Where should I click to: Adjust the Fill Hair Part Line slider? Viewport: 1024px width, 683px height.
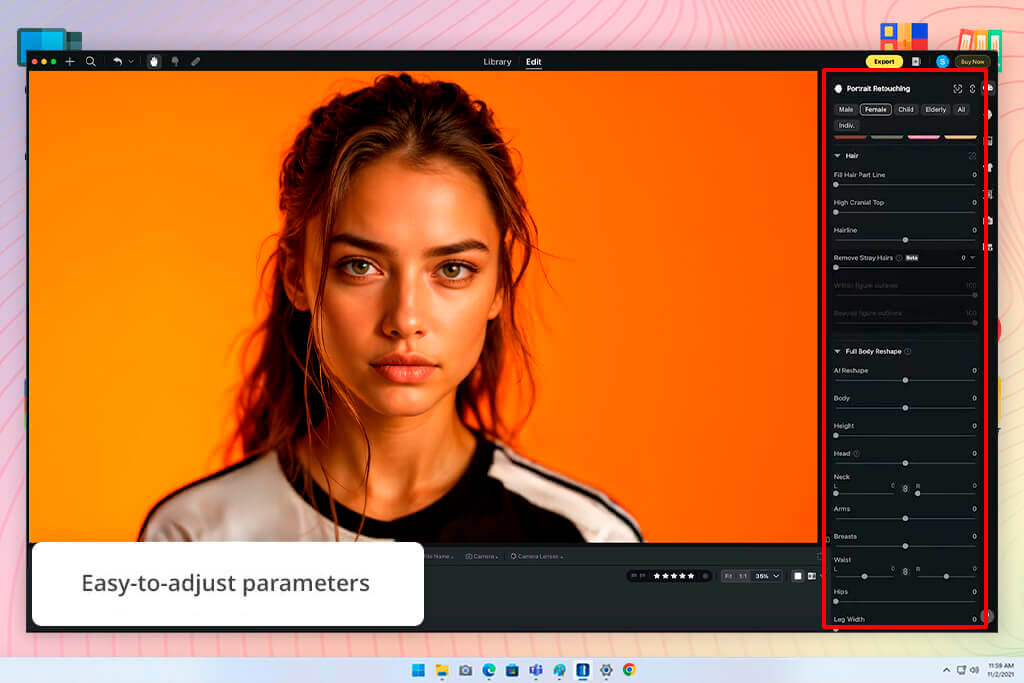905,185
